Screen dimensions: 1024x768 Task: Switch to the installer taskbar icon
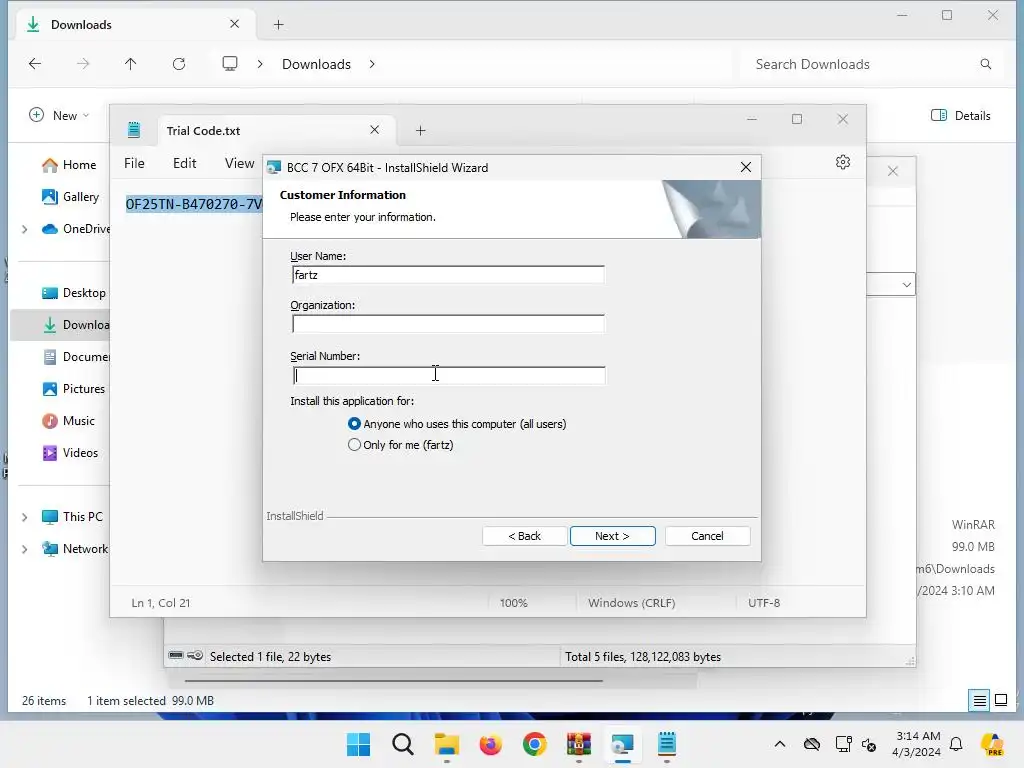pyautogui.click(x=622, y=744)
